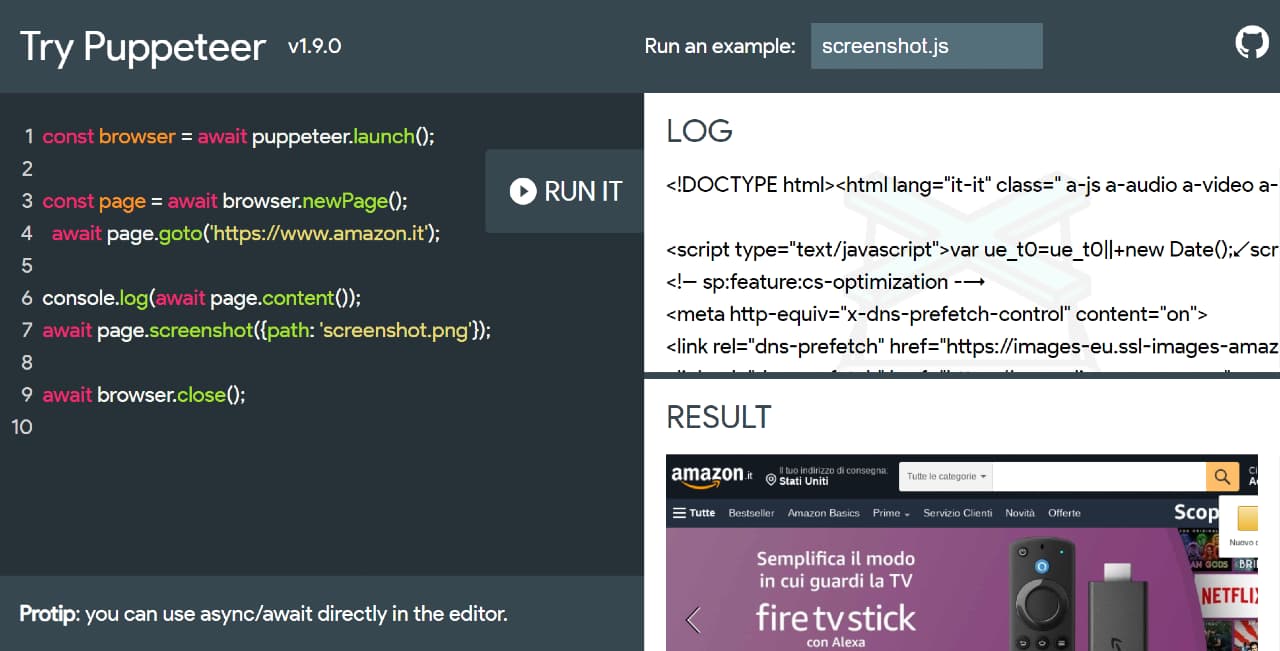Click the play icon inside the RUN IT button
This screenshot has width=1280, height=651.
522,191
